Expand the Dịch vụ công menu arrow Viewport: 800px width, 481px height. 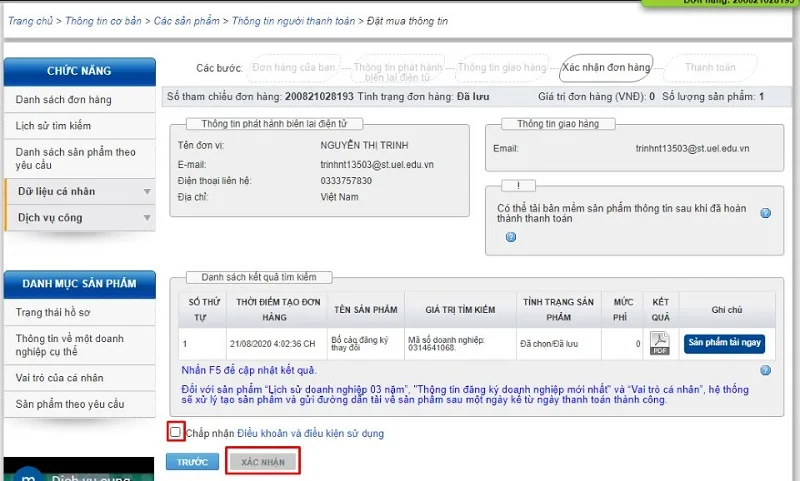point(147,218)
